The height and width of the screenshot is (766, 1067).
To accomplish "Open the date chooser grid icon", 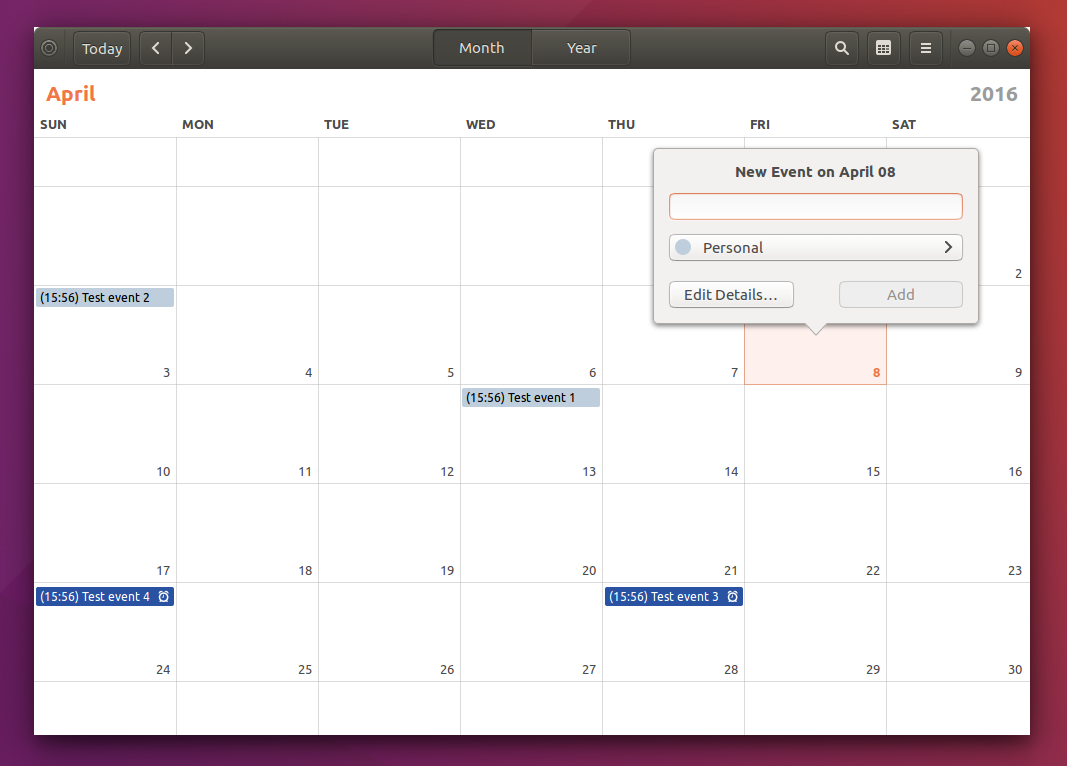I will point(883,47).
